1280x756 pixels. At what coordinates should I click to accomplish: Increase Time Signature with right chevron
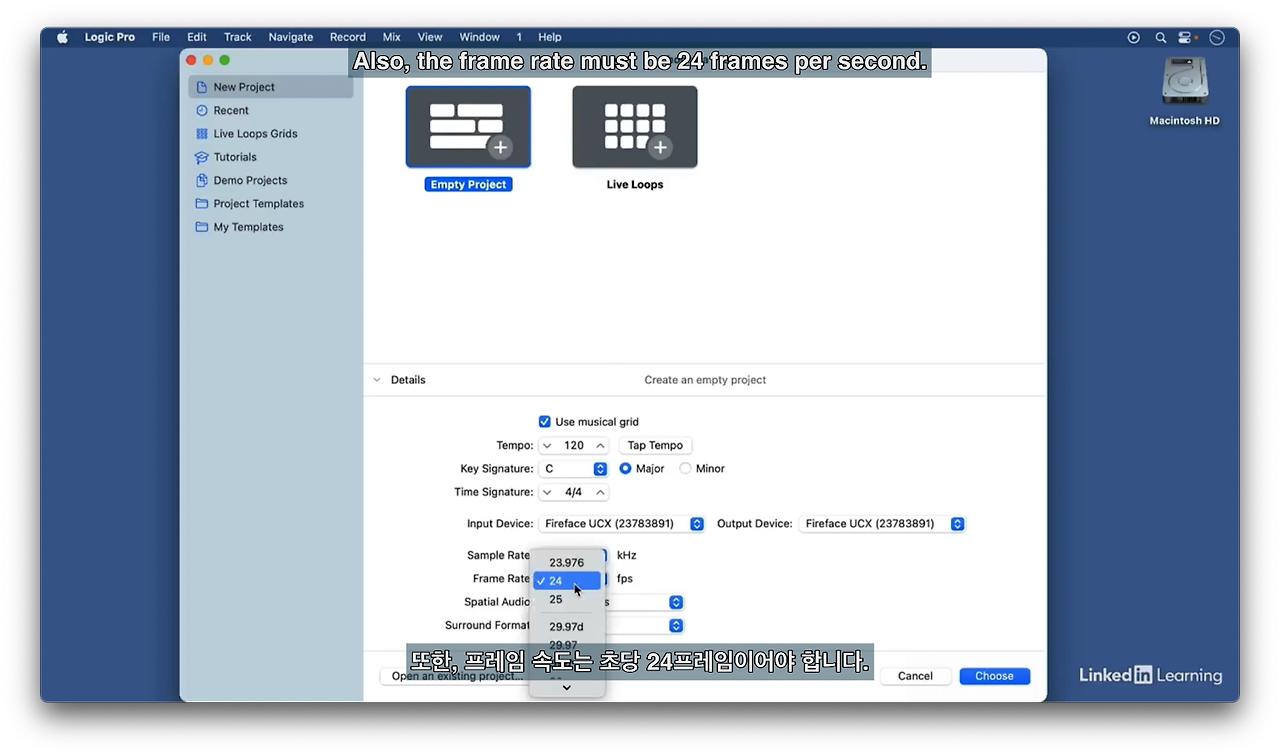point(600,492)
